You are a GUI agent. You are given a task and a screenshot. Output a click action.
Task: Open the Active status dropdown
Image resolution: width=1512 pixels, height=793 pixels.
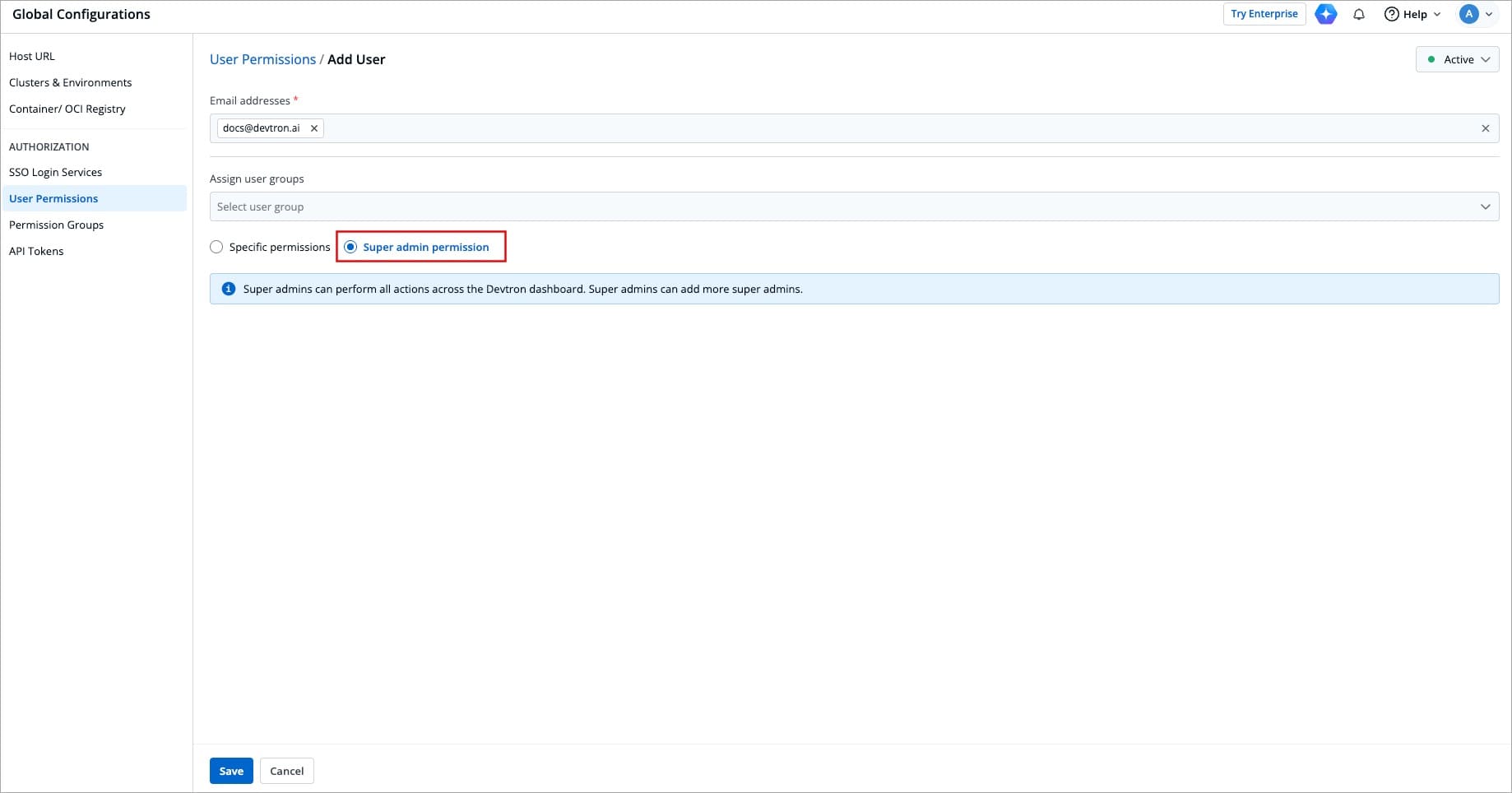pos(1457,59)
